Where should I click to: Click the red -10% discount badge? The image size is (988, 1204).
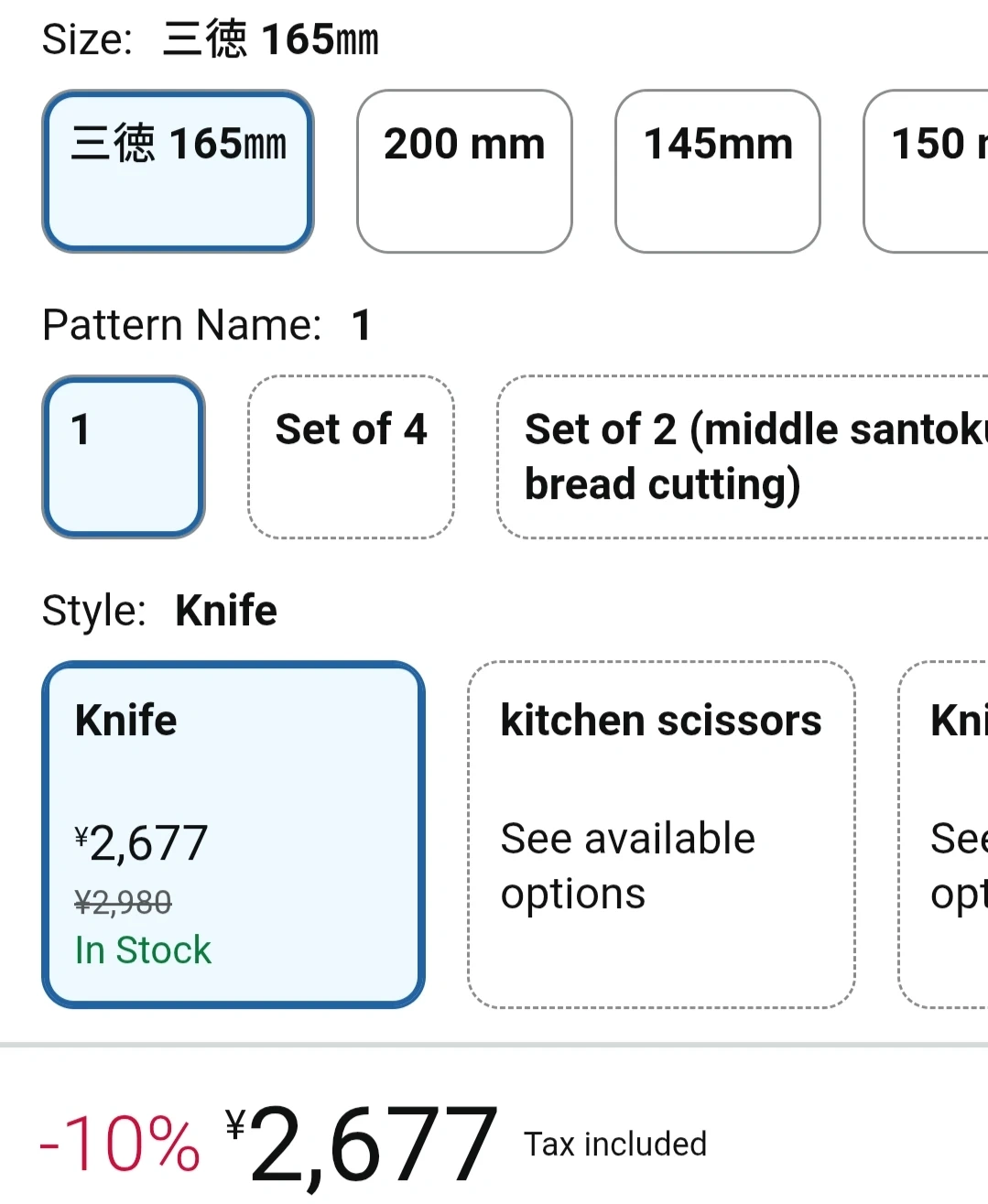(x=120, y=1144)
